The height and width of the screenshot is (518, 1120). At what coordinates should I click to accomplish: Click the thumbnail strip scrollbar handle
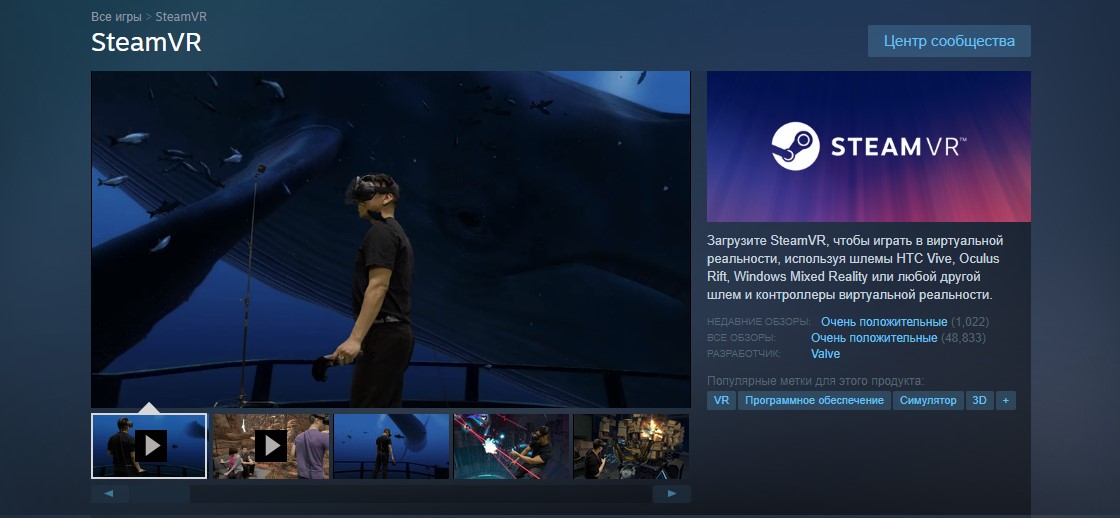pos(160,494)
